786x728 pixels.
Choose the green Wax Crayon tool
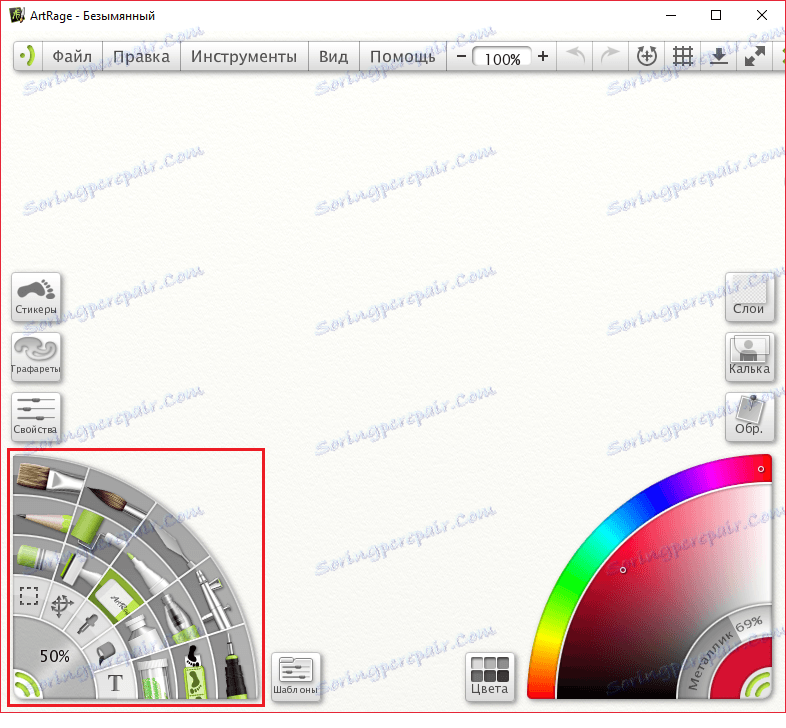[x=36, y=557]
